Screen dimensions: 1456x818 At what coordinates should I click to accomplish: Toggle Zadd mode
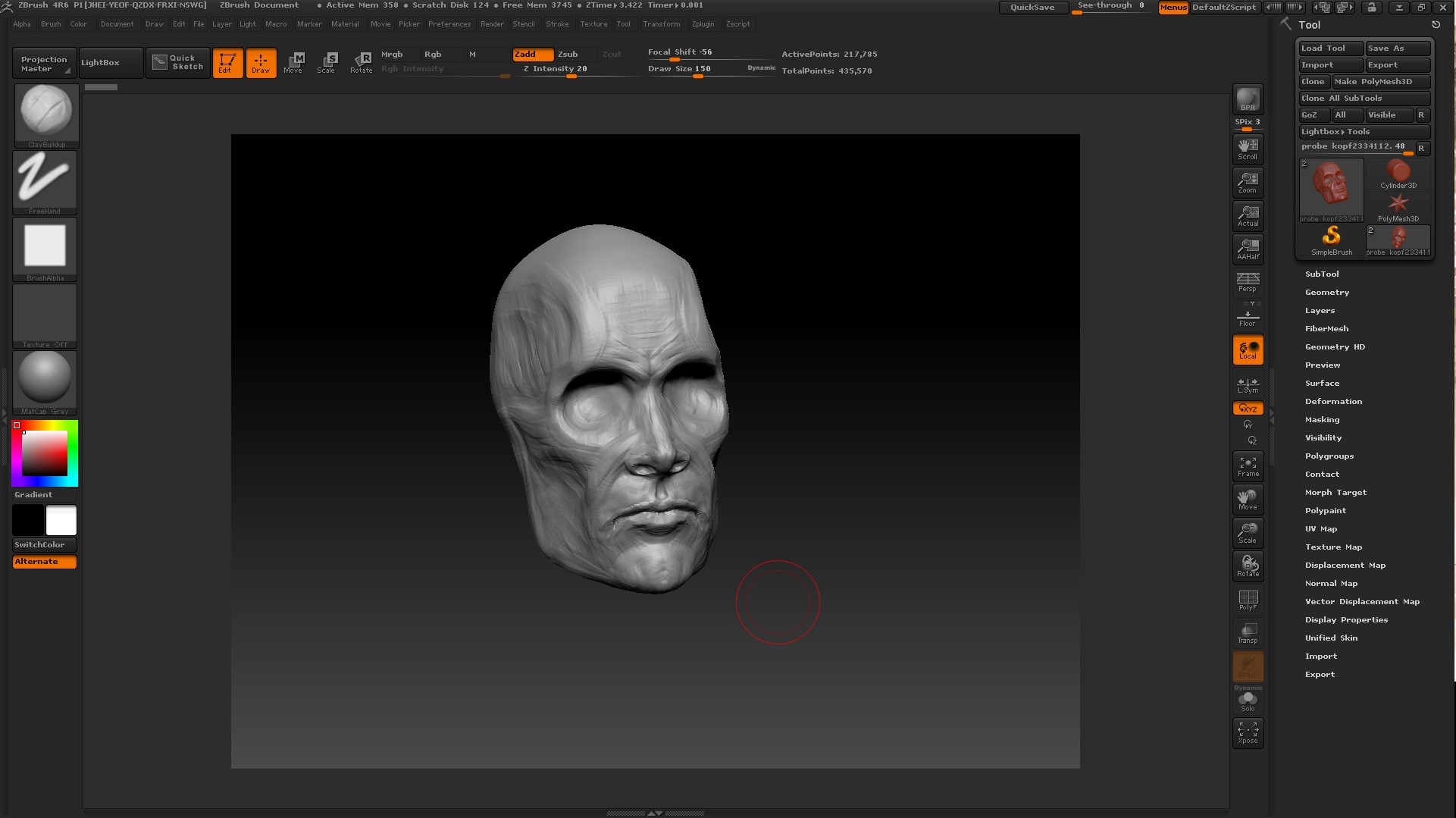pyautogui.click(x=533, y=55)
